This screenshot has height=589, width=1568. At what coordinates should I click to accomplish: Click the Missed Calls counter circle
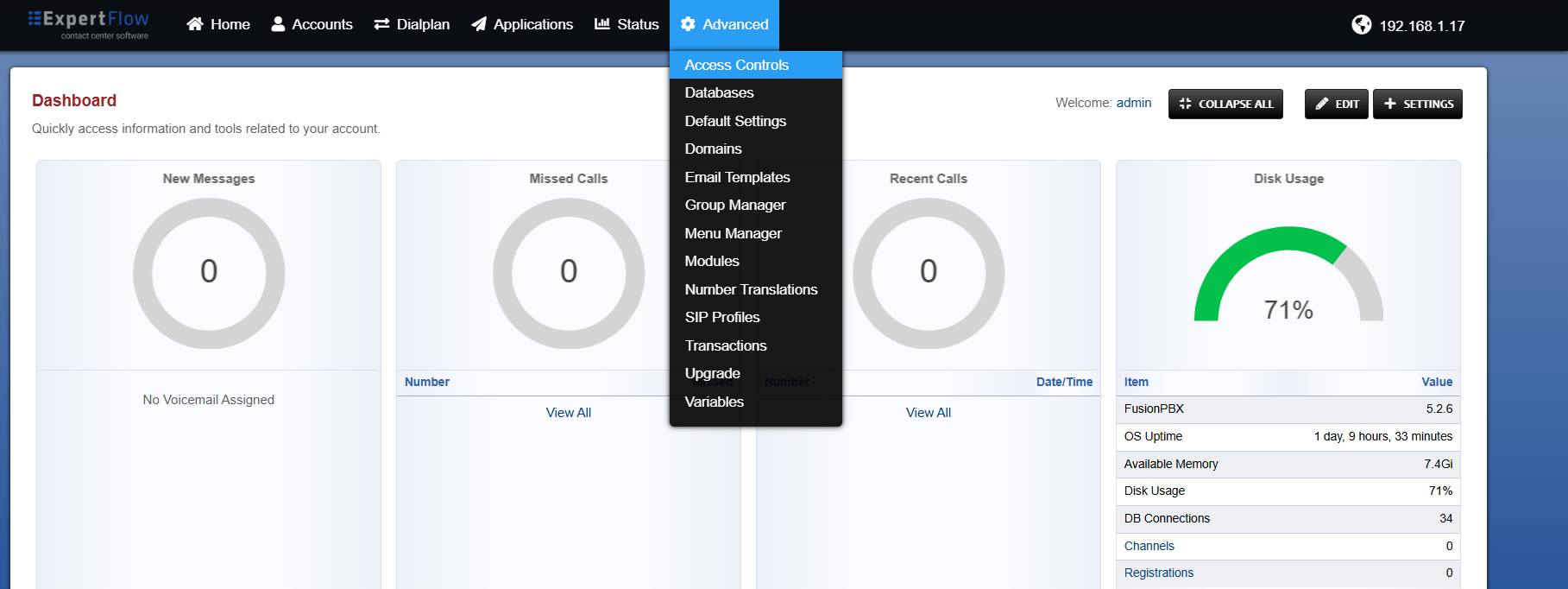click(569, 273)
